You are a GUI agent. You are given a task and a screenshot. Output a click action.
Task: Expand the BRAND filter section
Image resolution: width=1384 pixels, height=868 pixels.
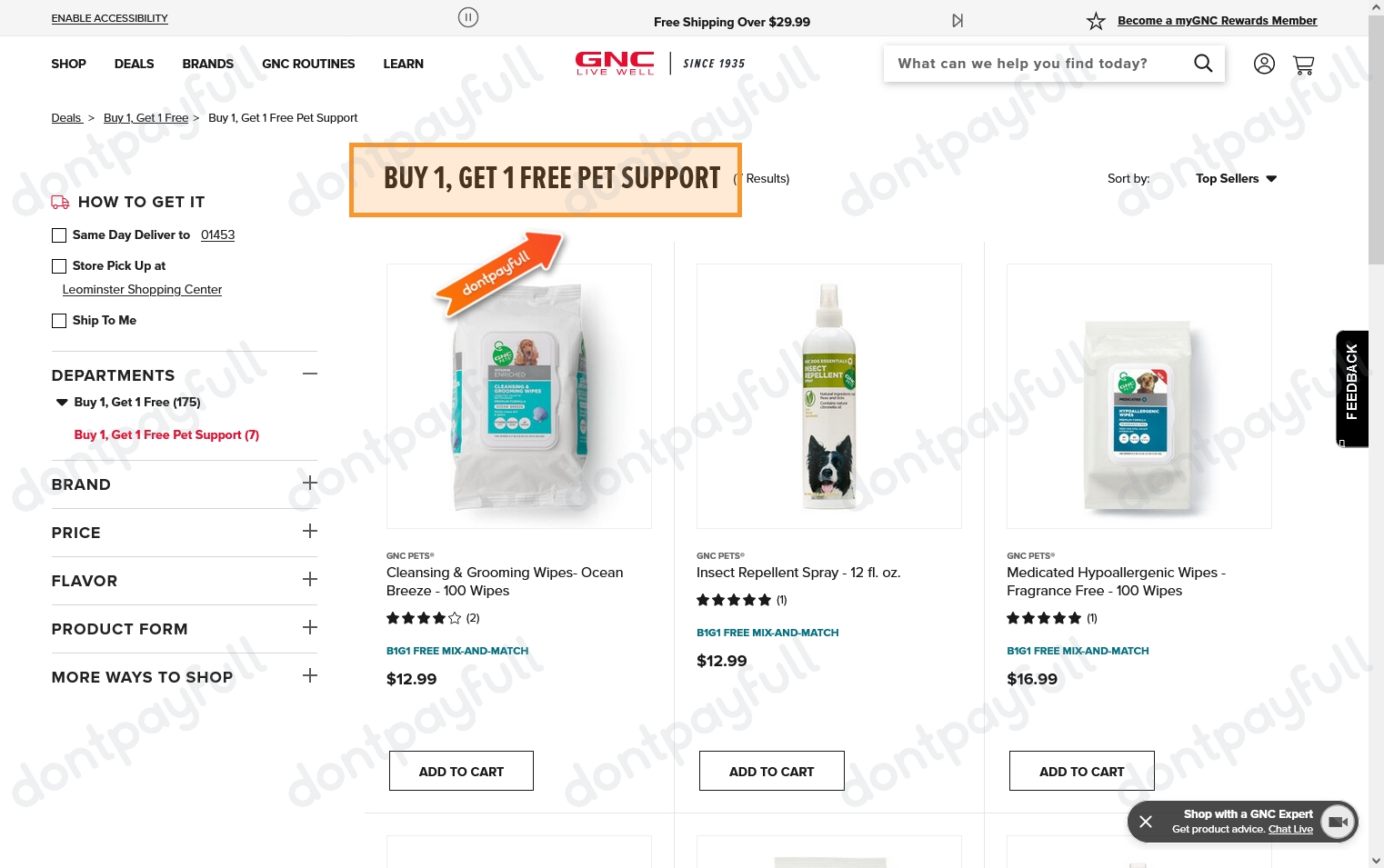tap(310, 483)
